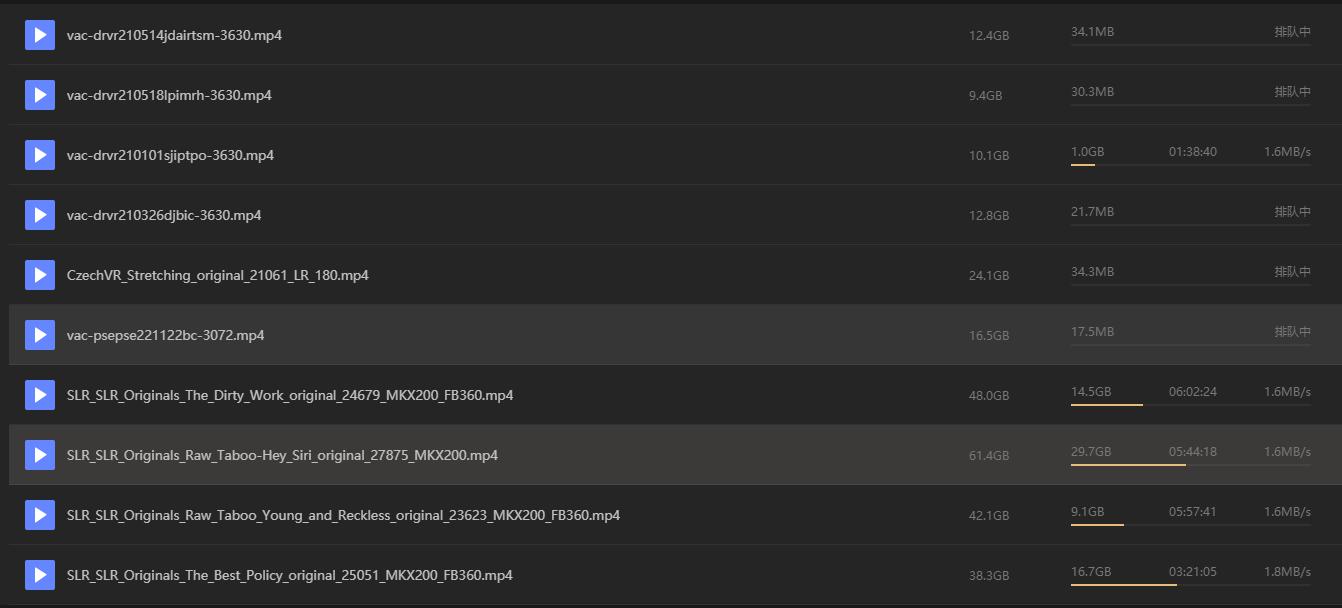The width and height of the screenshot is (1342, 608).
Task: Select the CzechVR_Stretching_original_21061_LR_180.mp4 filename
Action: 217,275
